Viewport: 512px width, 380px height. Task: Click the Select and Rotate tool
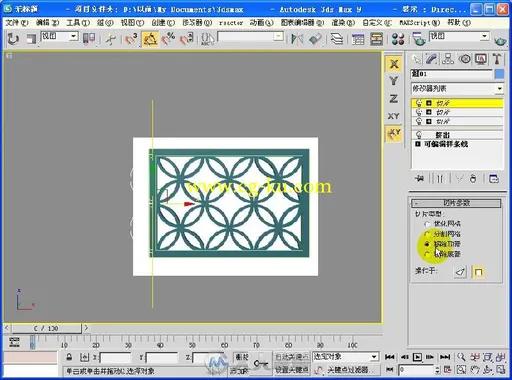click(x=13, y=39)
